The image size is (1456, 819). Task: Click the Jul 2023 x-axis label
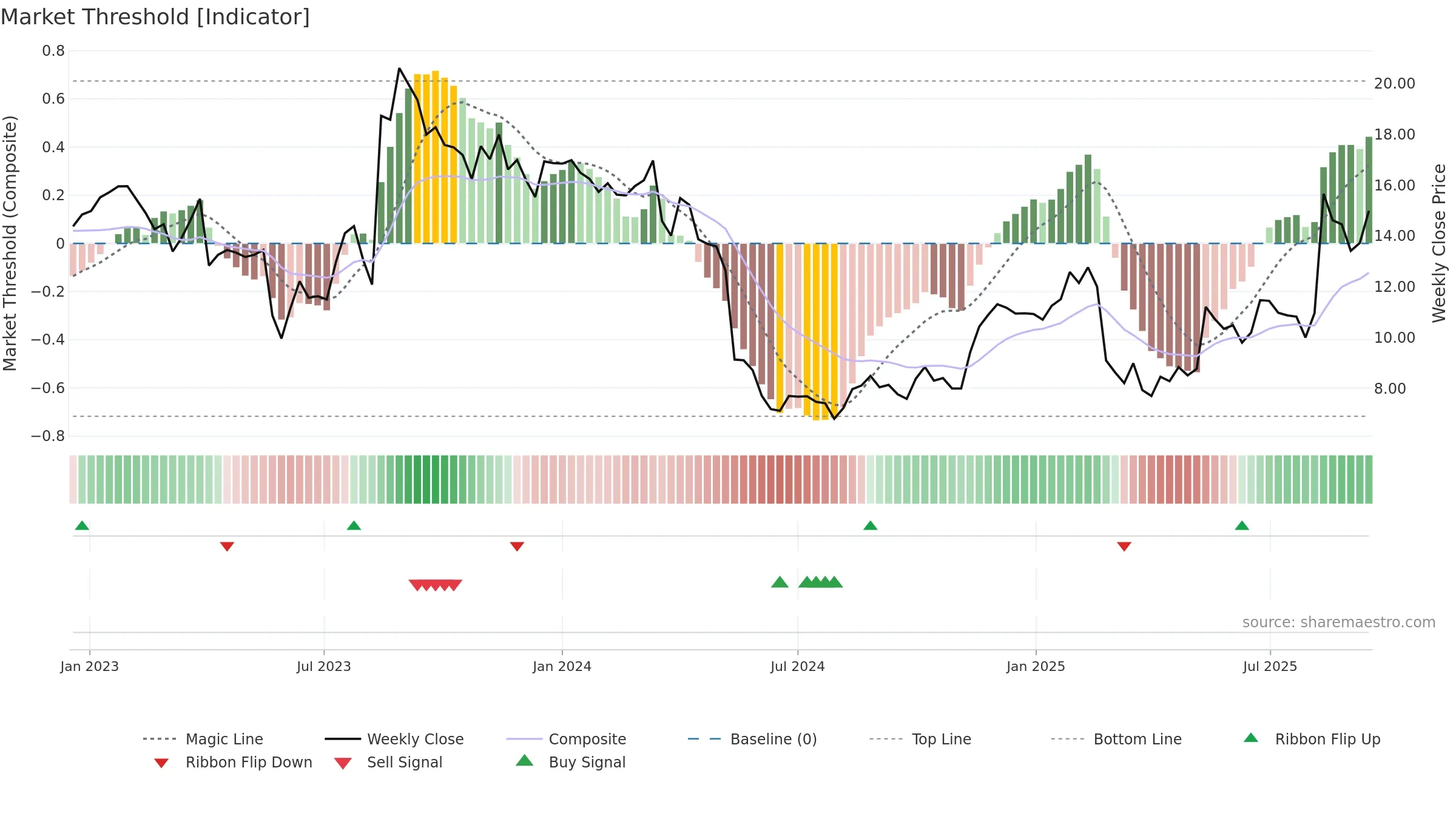324,667
